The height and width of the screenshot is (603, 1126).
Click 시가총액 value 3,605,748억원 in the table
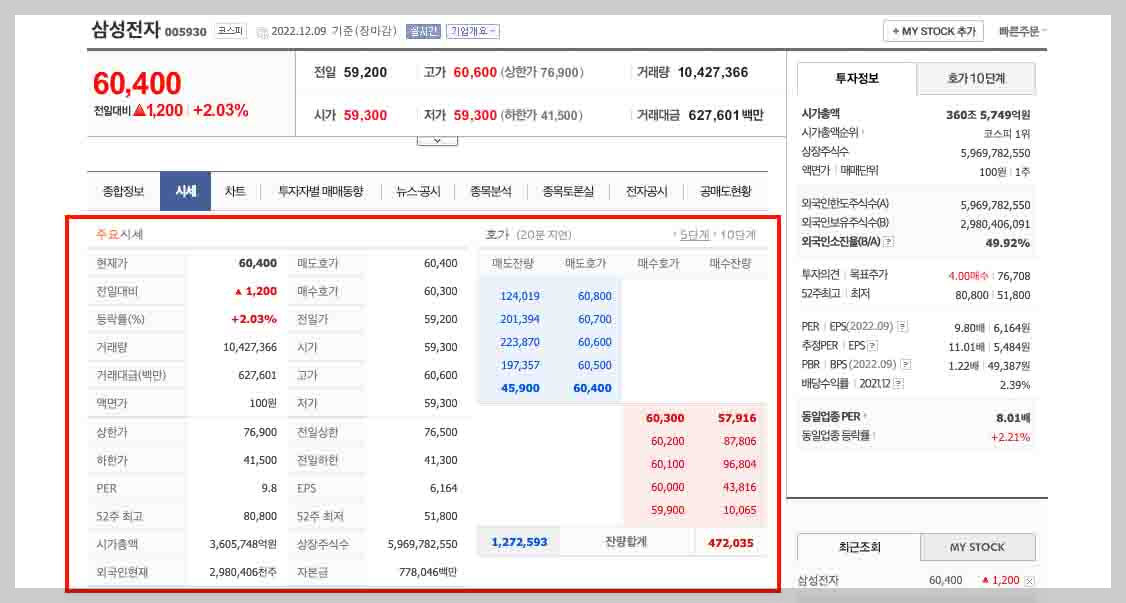coord(243,544)
